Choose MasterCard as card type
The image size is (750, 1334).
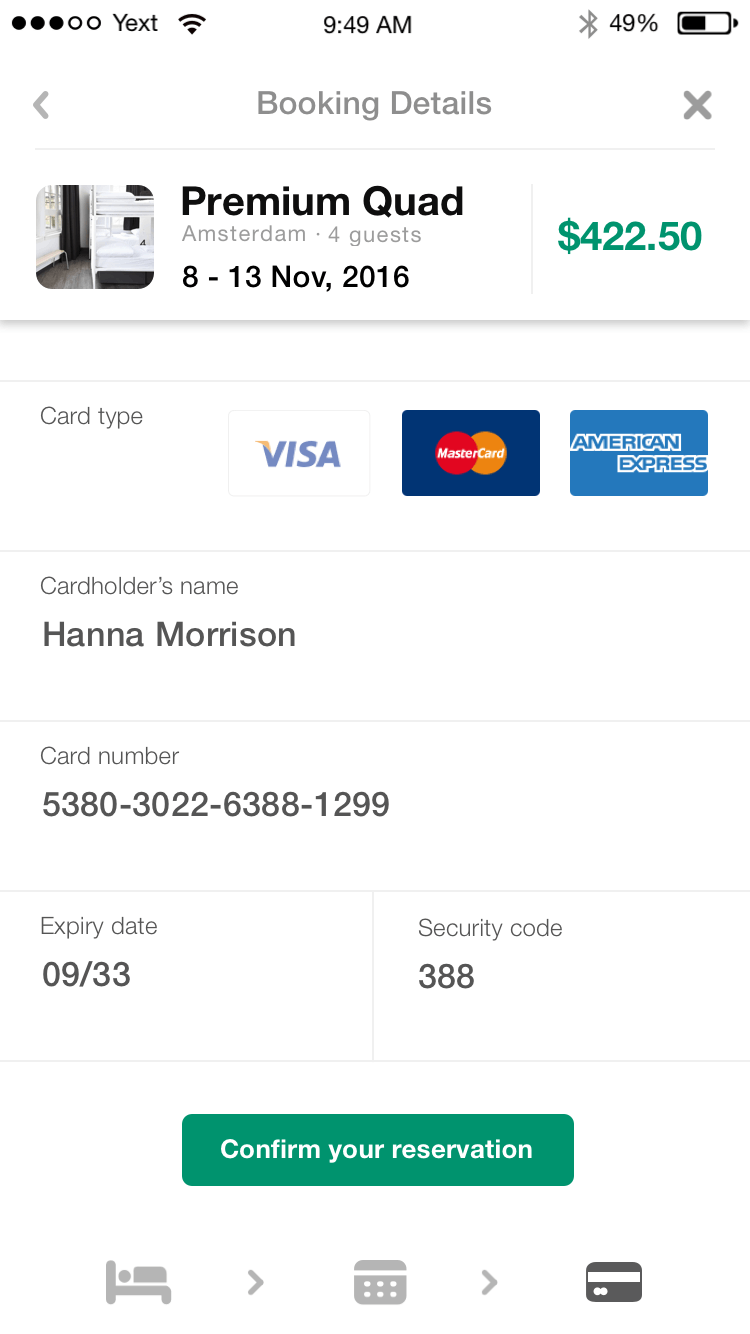[471, 453]
